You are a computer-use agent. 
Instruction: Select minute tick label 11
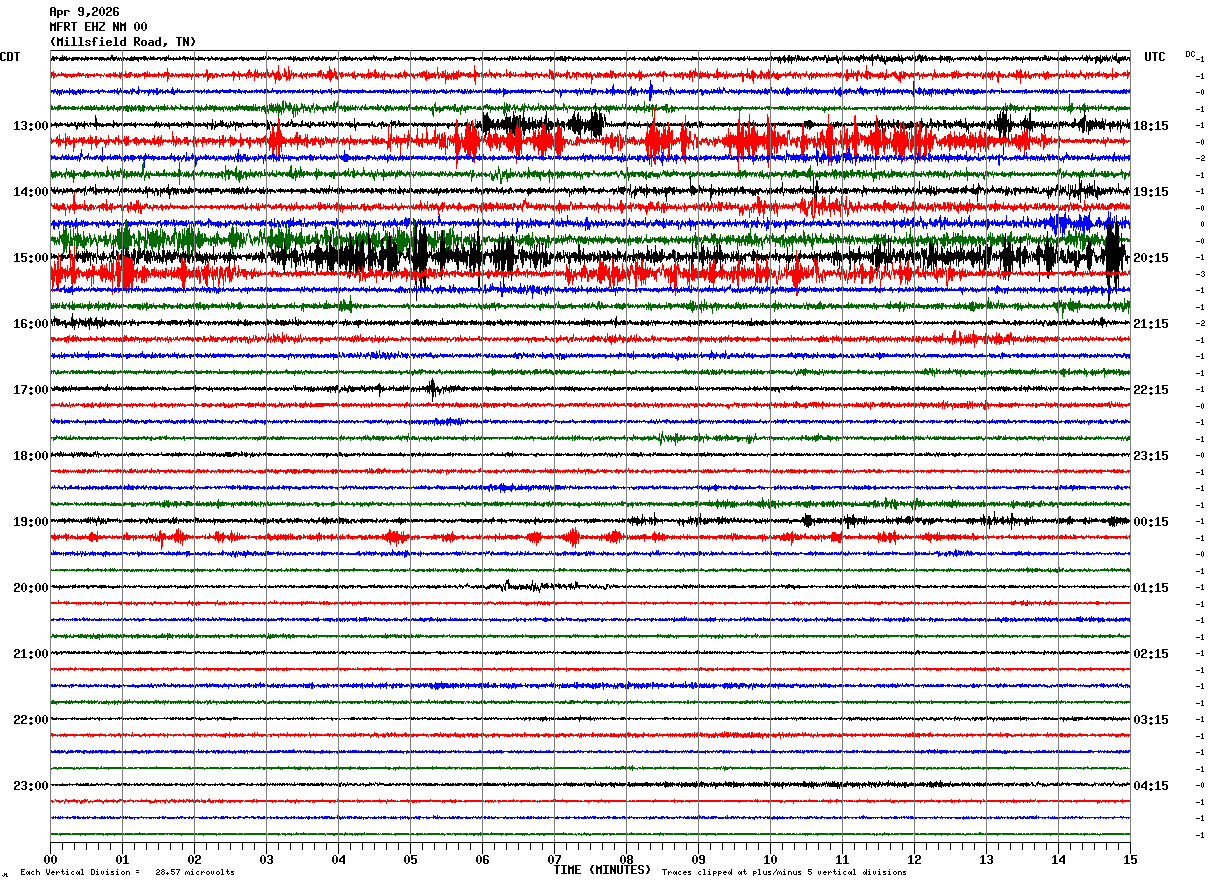[x=842, y=859]
